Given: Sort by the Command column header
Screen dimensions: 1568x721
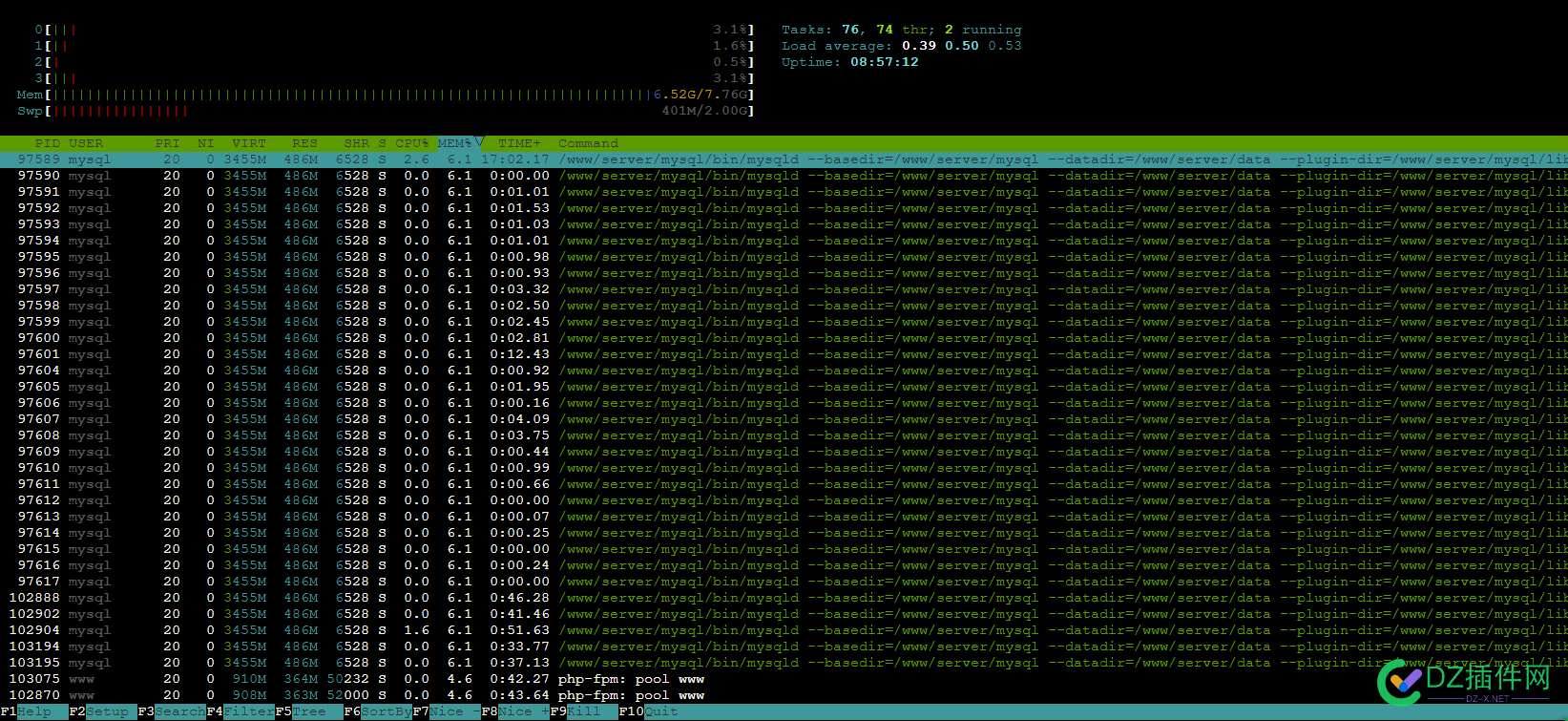Looking at the screenshot, I should click(588, 143).
